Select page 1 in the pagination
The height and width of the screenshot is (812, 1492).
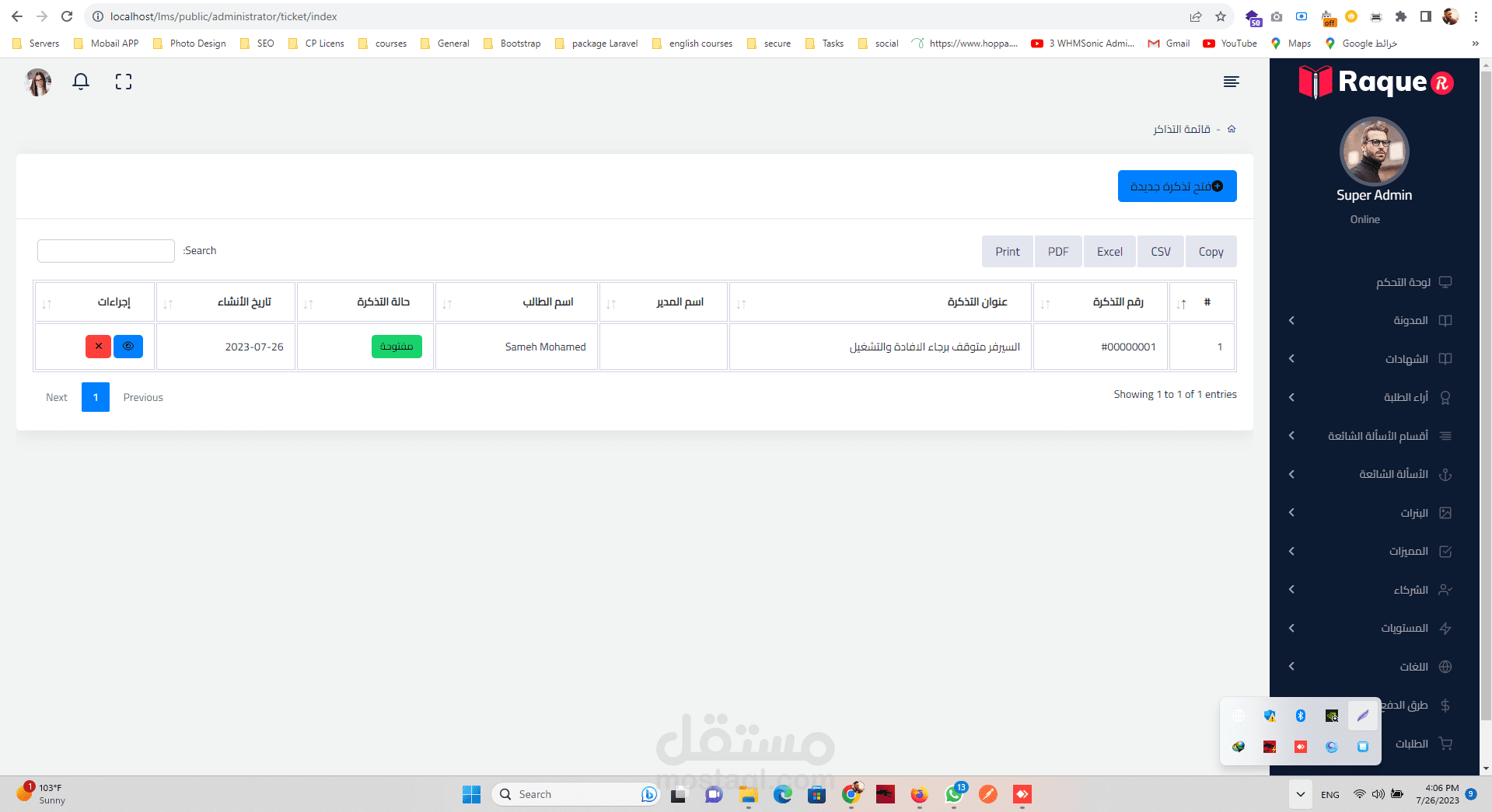tap(96, 397)
